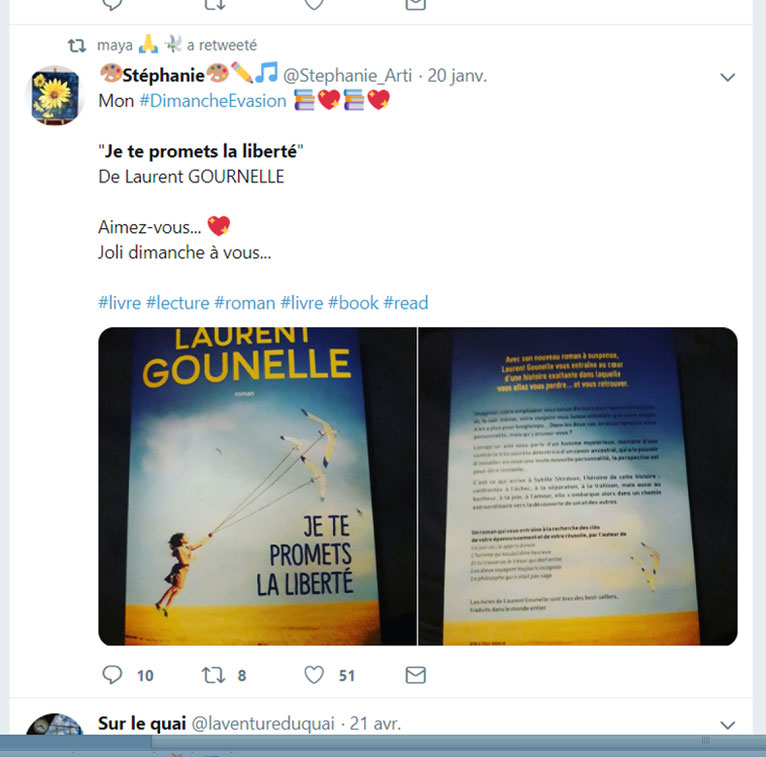Open the #lecture hashtag
The image size is (766, 757).
[x=178, y=303]
